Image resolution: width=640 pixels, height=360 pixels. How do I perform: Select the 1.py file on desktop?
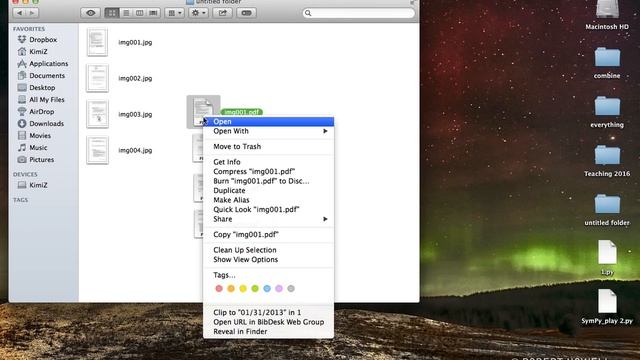tap(607, 257)
